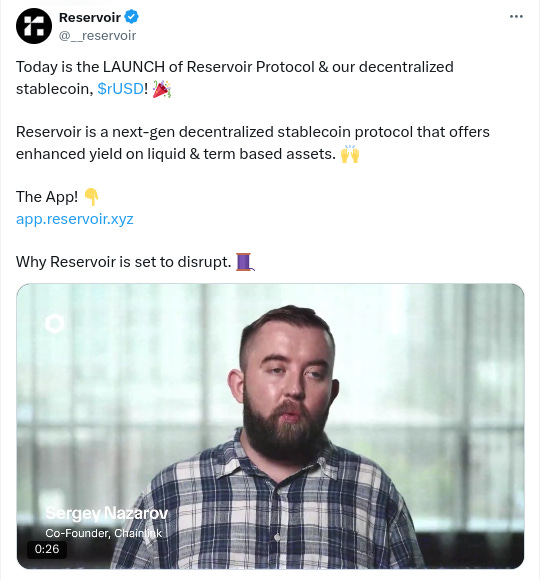543x580 pixels.
Task: Click the Chainlink hexagon logo in video
Action: pyautogui.click(x=54, y=324)
